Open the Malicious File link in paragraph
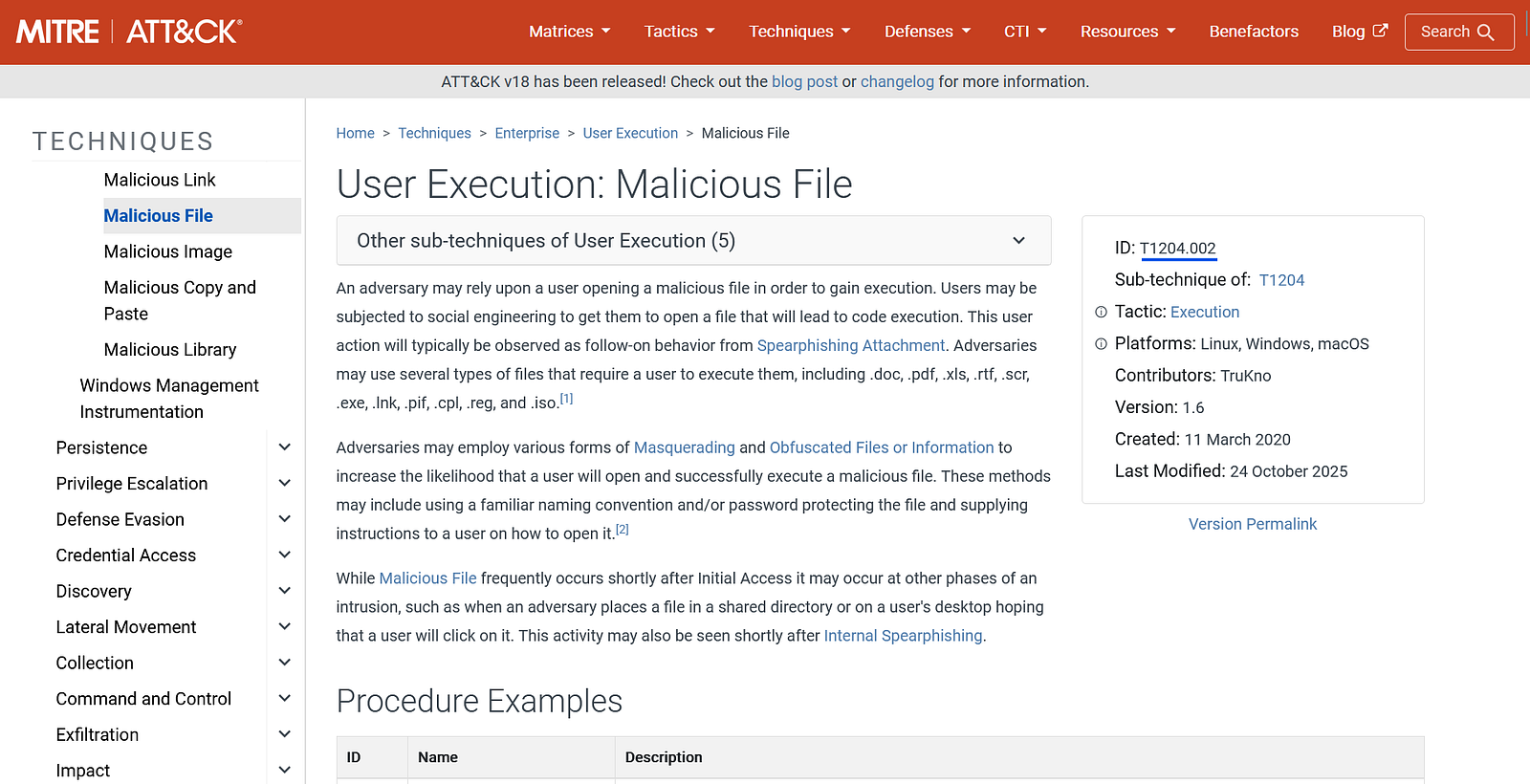Screen dimensions: 1530x784 coord(427,578)
